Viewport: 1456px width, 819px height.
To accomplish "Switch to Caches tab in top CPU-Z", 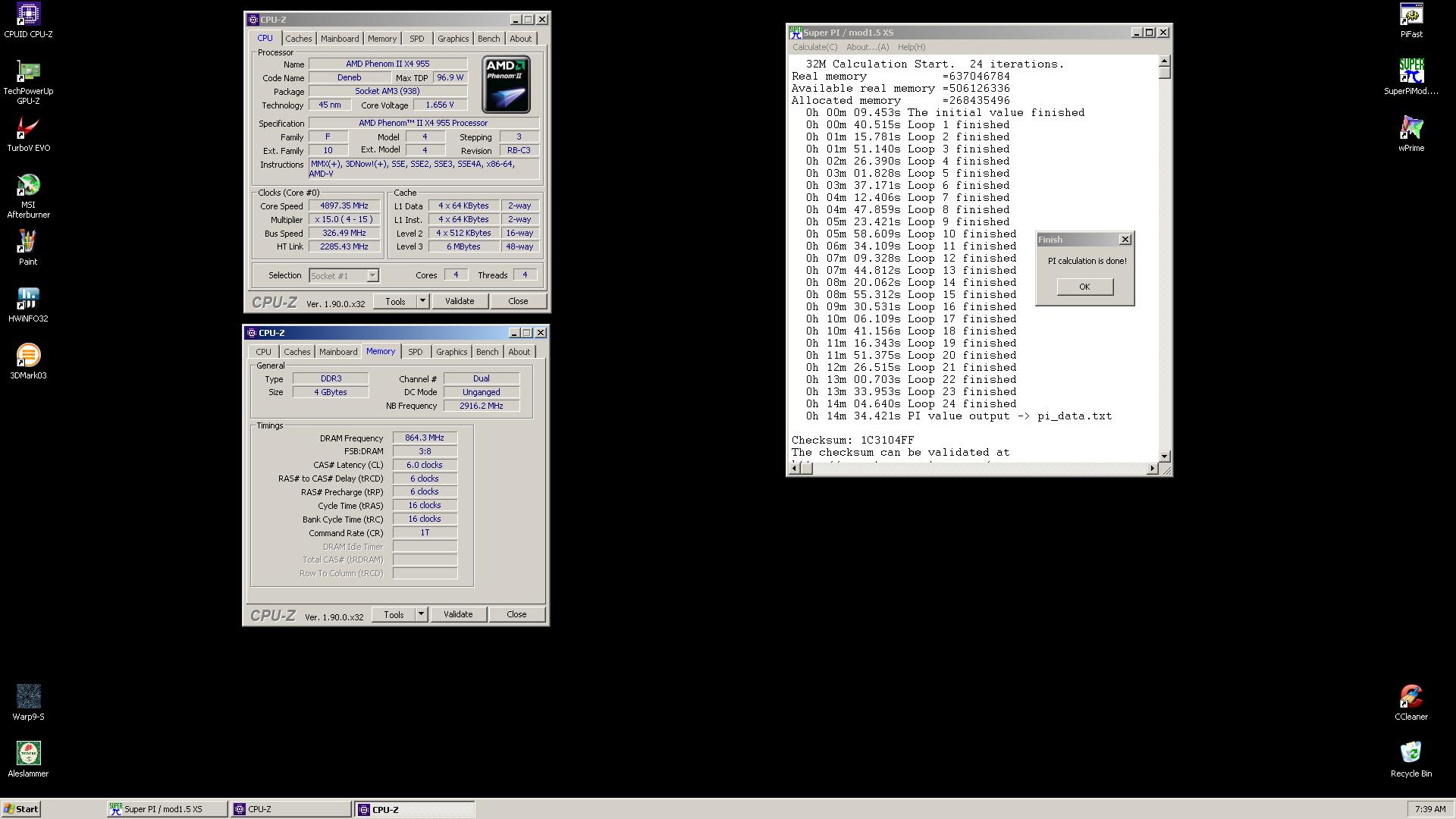I will tap(298, 39).
